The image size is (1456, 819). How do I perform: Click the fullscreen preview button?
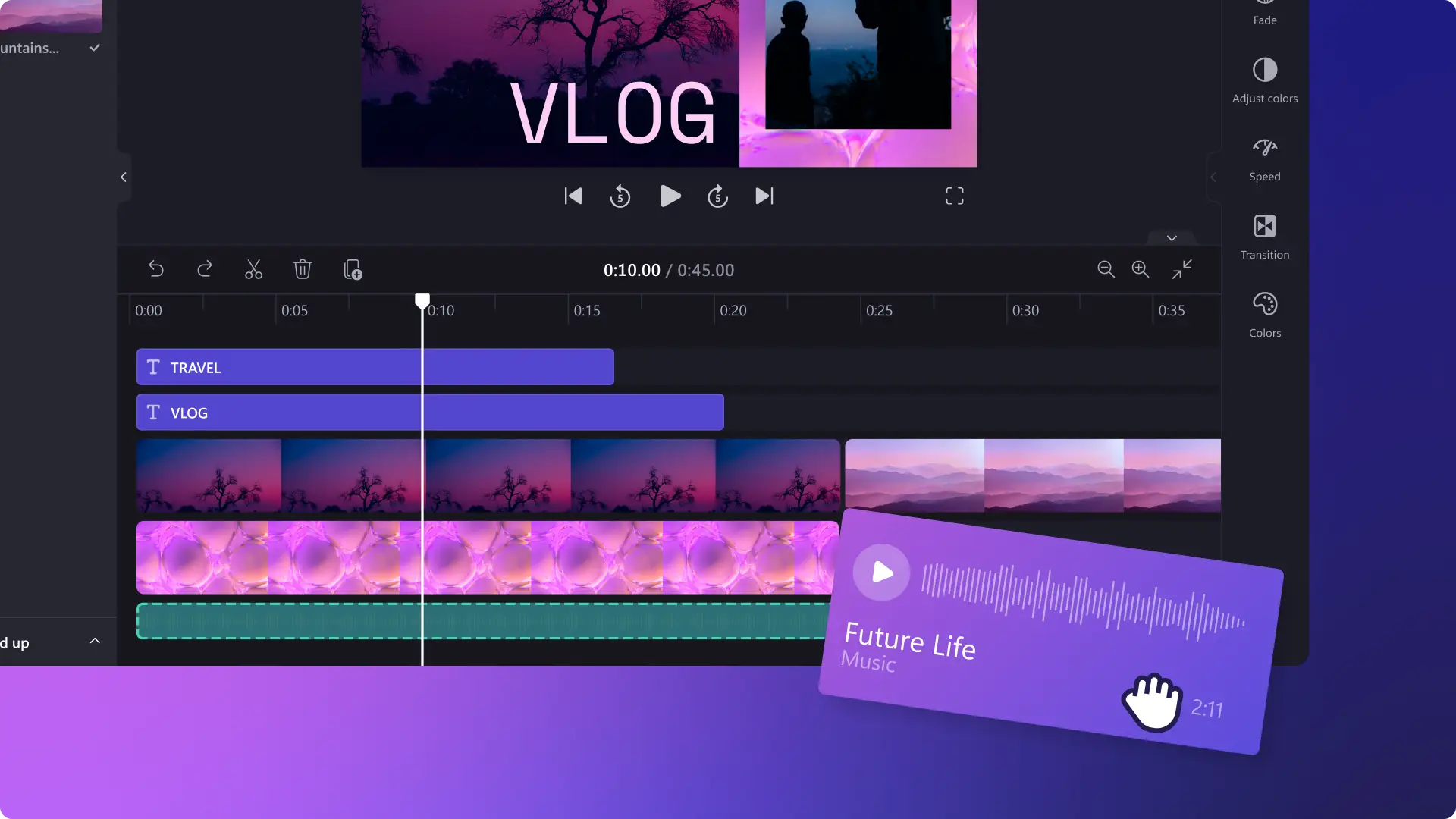955,196
